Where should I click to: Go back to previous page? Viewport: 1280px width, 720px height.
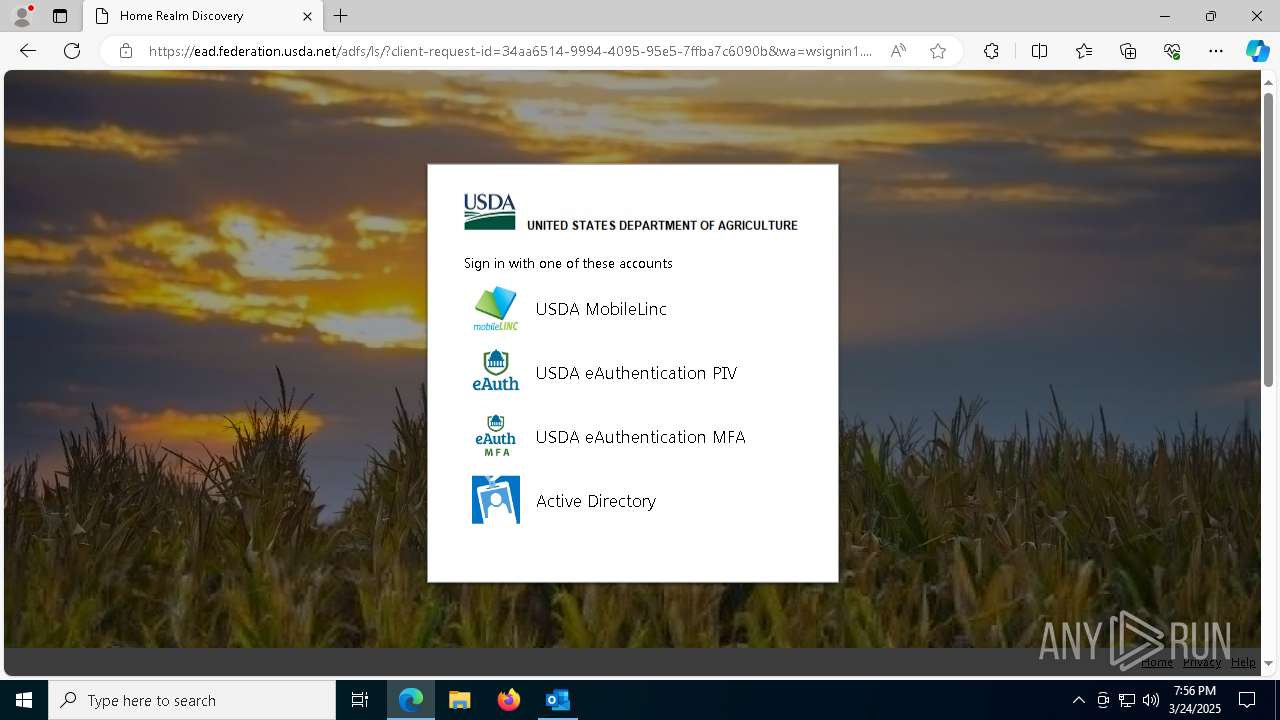(x=28, y=51)
